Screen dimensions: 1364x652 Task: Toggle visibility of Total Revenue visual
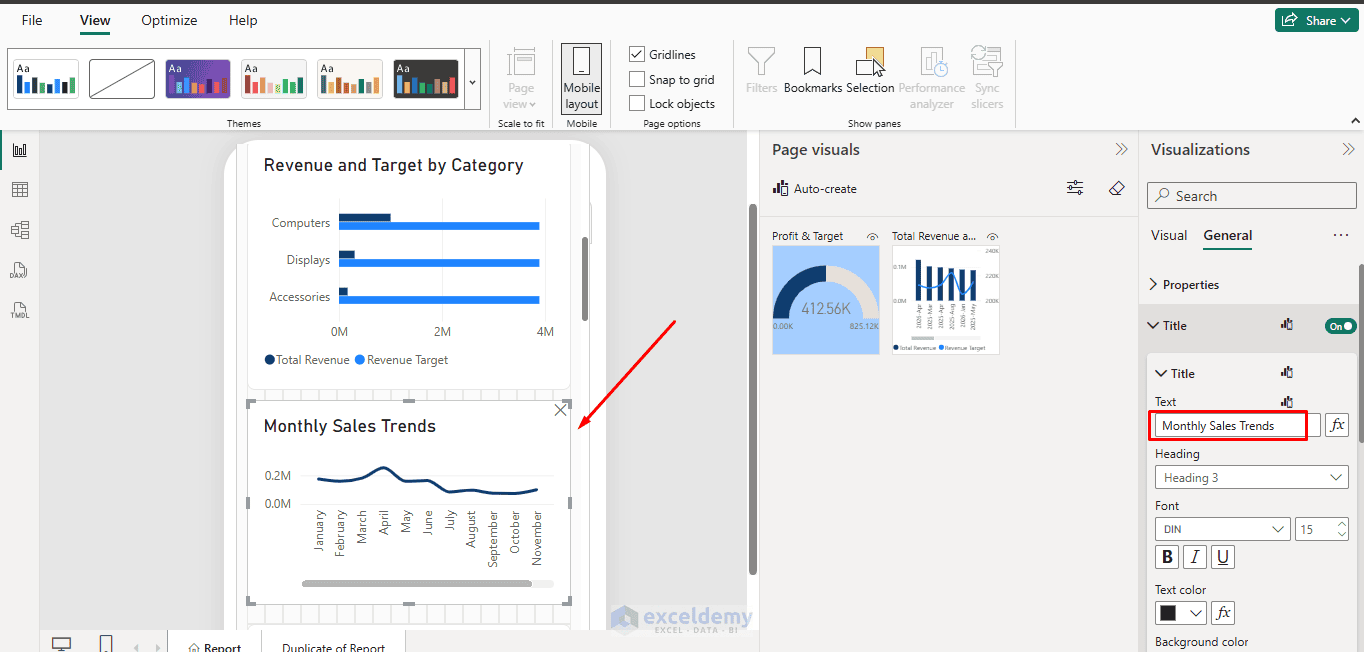click(993, 236)
